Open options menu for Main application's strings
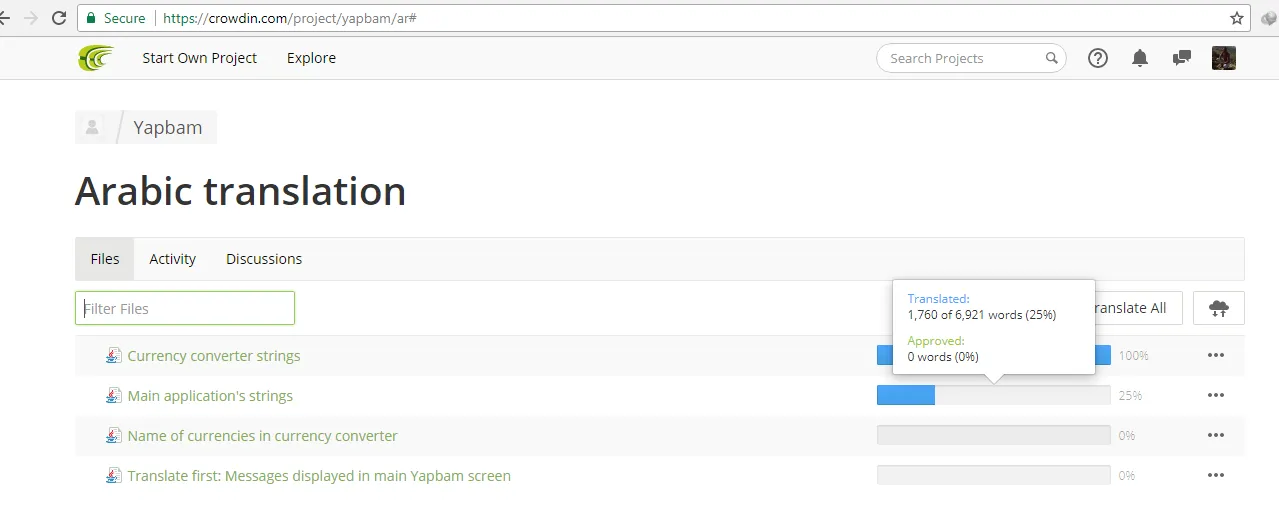The height and width of the screenshot is (519, 1279). (x=1216, y=395)
